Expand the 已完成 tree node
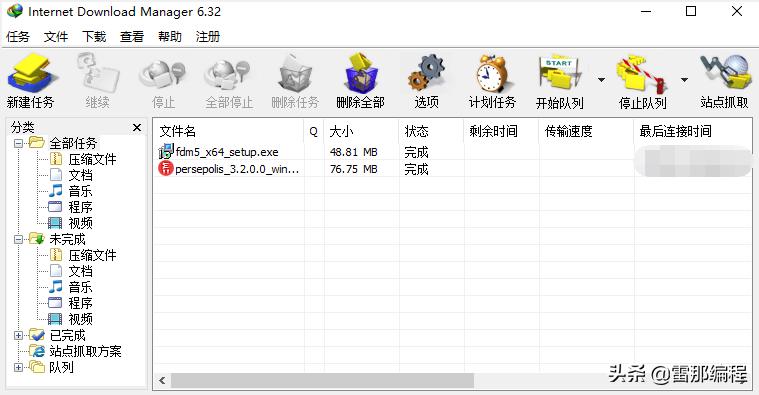759x395 pixels. pyautogui.click(x=18, y=335)
